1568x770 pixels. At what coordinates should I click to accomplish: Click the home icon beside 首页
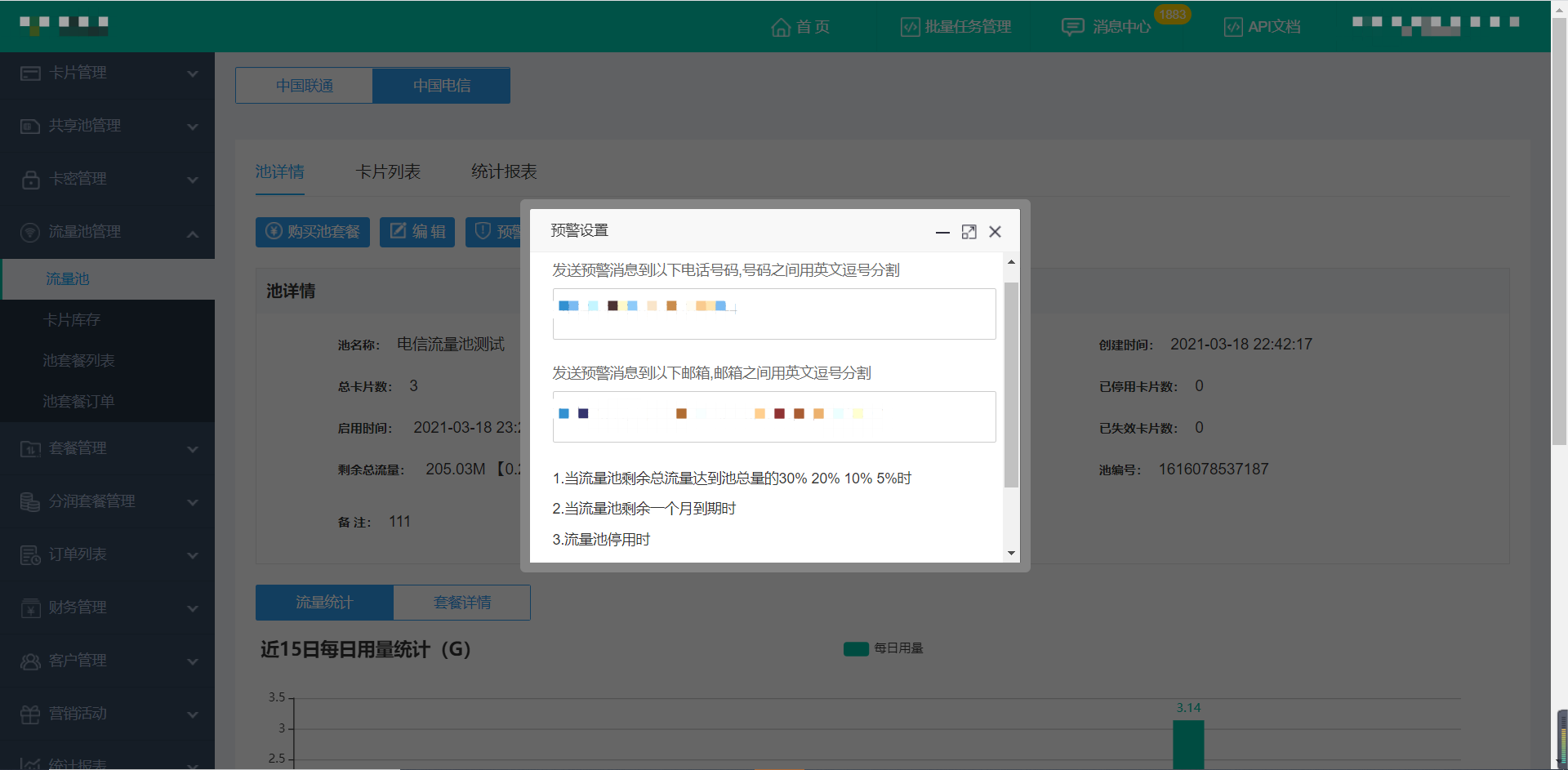click(x=781, y=27)
